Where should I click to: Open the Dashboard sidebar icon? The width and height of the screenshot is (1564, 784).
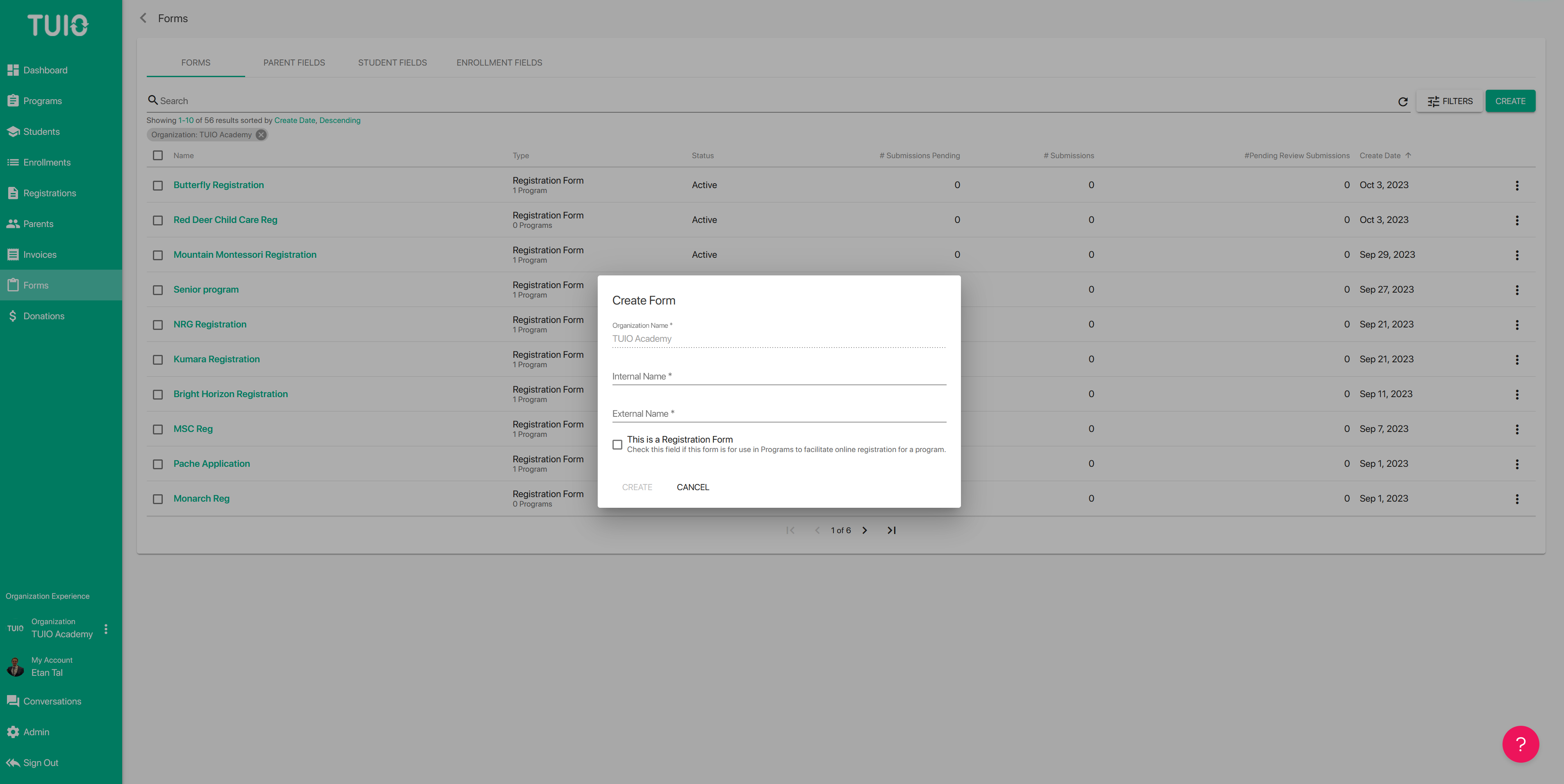(x=13, y=70)
